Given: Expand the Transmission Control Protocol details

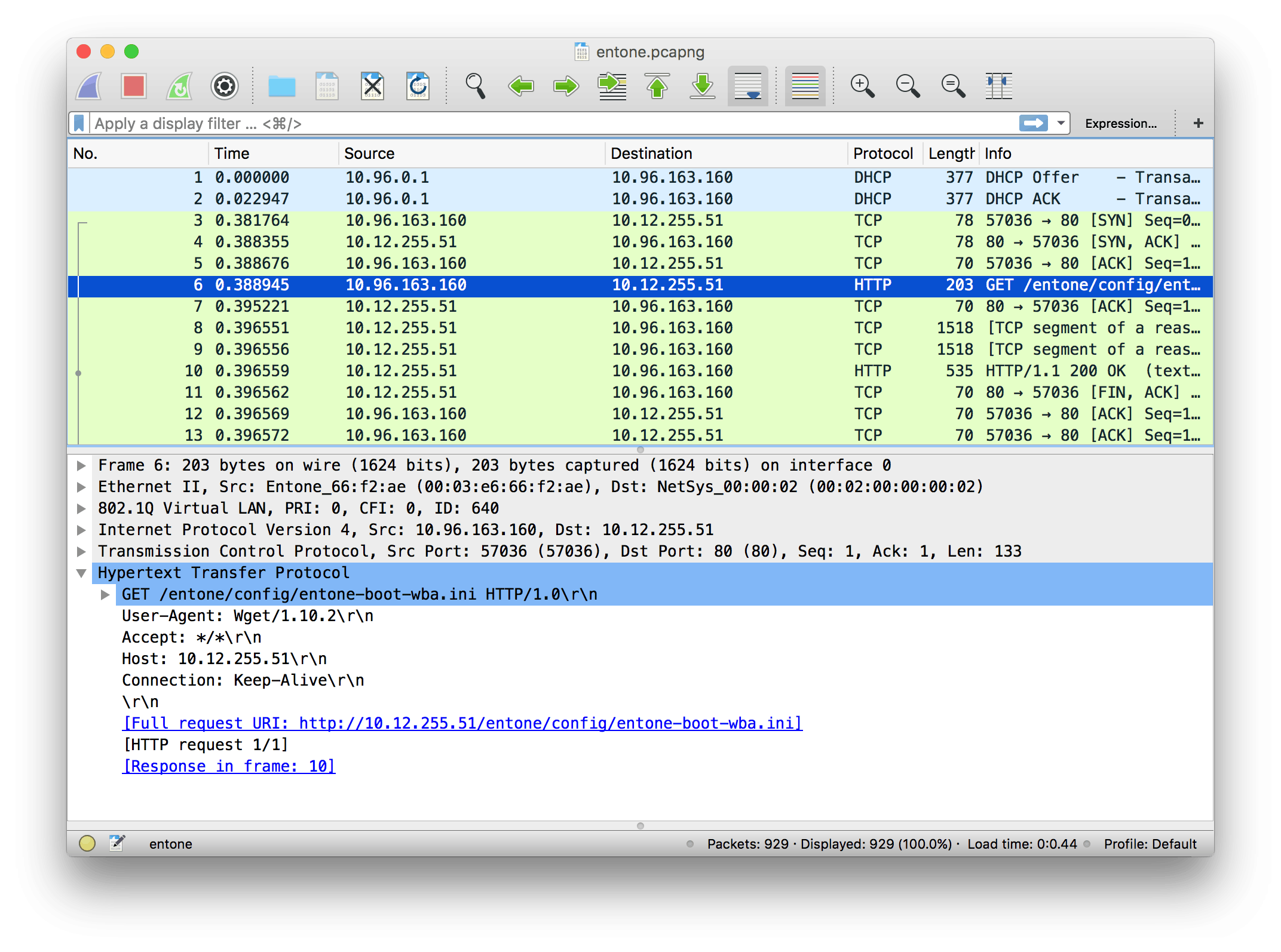Looking at the screenshot, I should click(x=81, y=551).
